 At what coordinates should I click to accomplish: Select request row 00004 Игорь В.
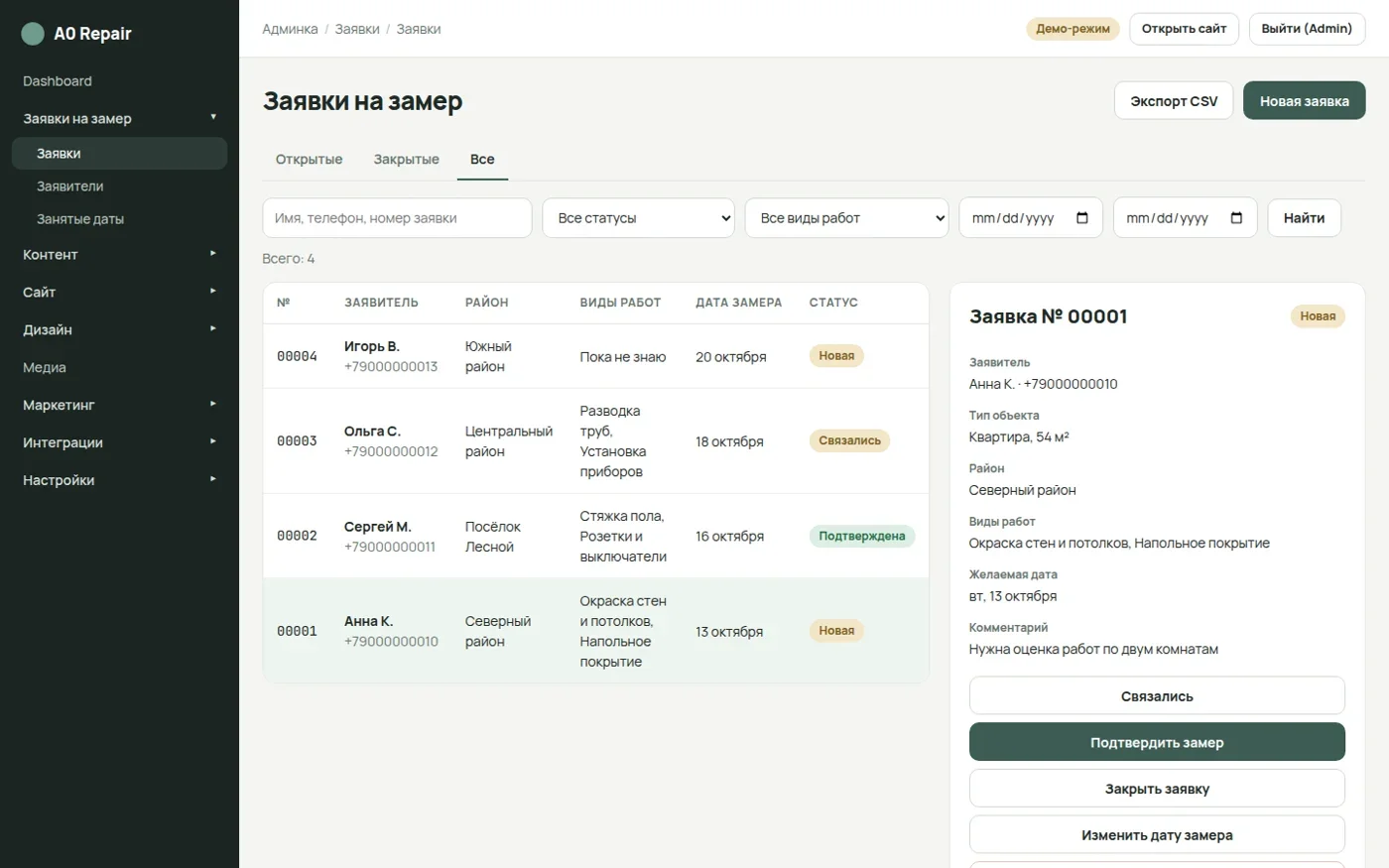click(595, 356)
